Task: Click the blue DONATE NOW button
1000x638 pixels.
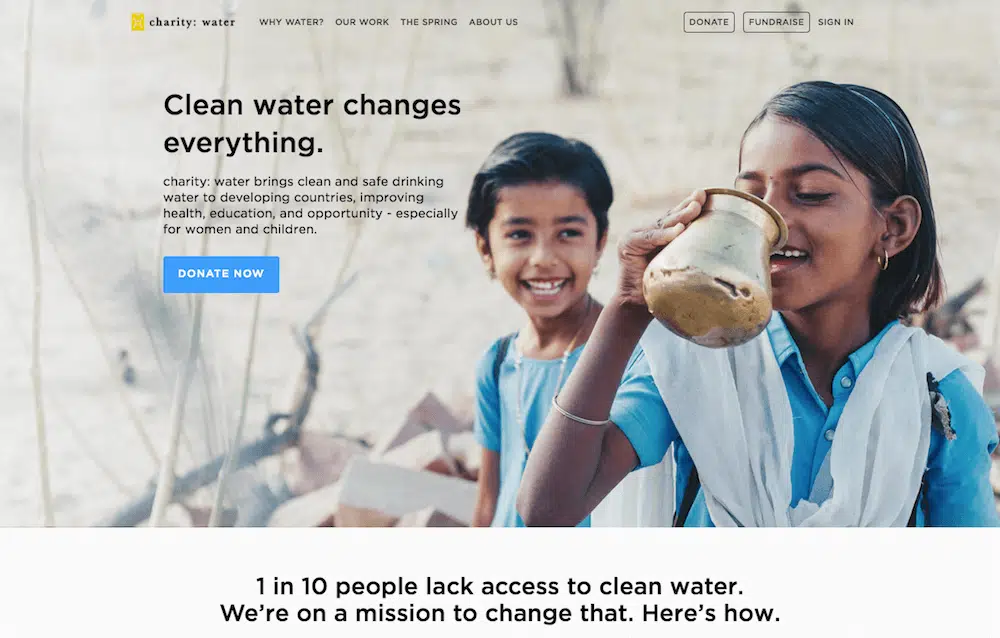Action: click(x=221, y=274)
